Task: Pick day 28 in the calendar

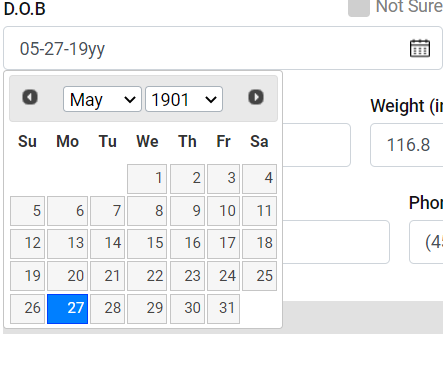Action: 107,309
